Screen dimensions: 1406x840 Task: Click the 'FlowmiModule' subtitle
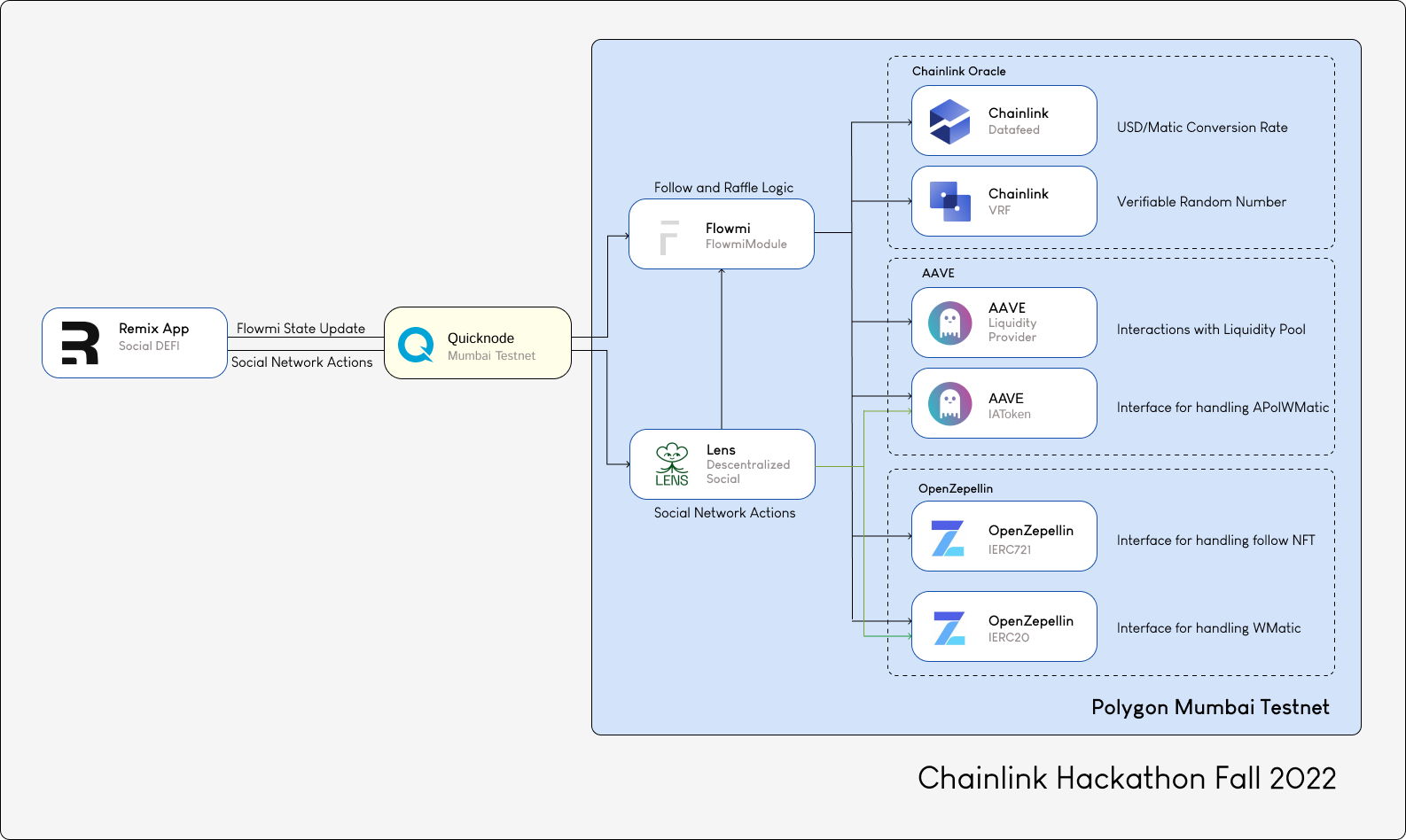(746, 245)
